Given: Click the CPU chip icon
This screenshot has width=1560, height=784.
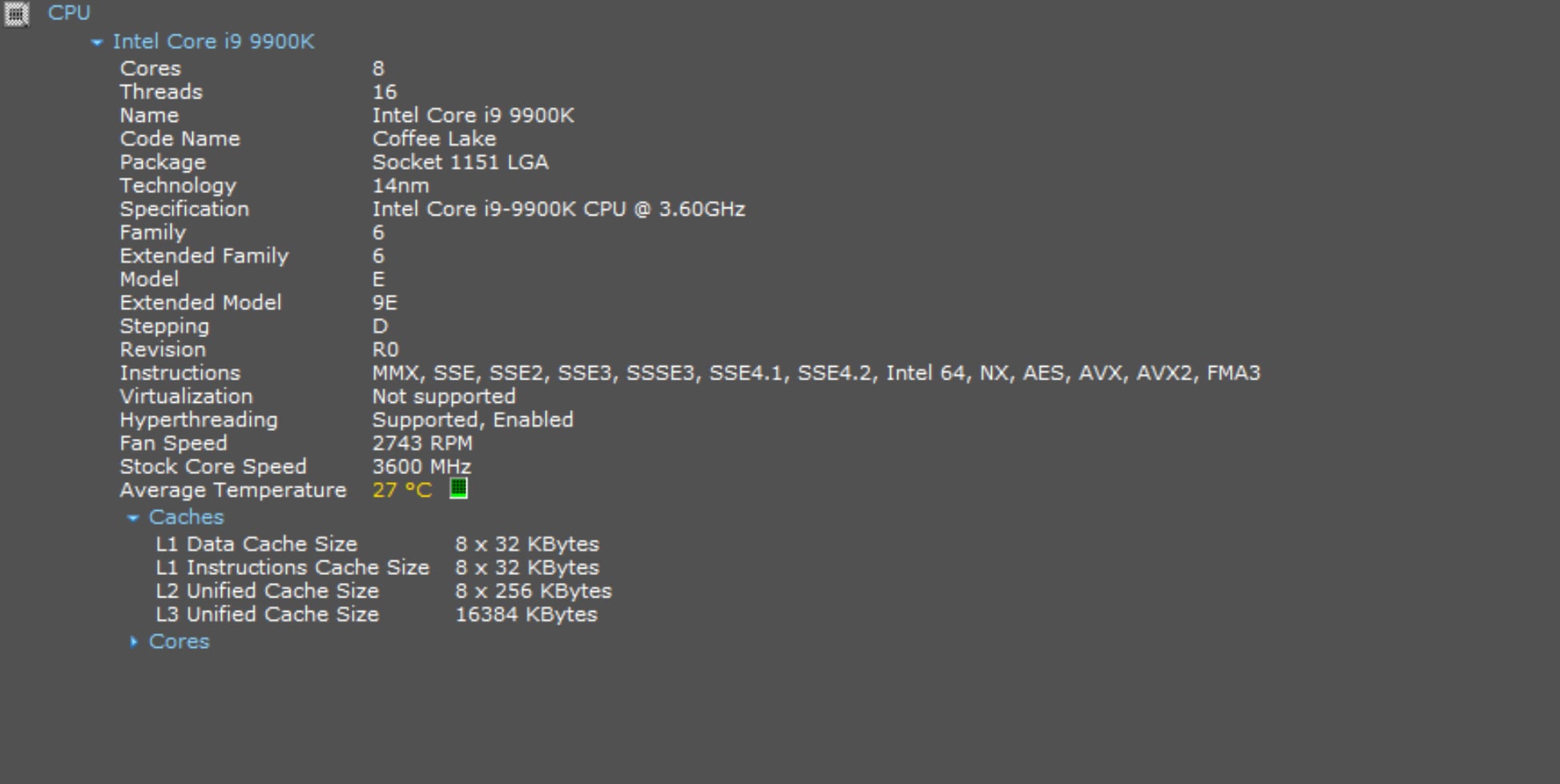Looking at the screenshot, I should [16, 14].
